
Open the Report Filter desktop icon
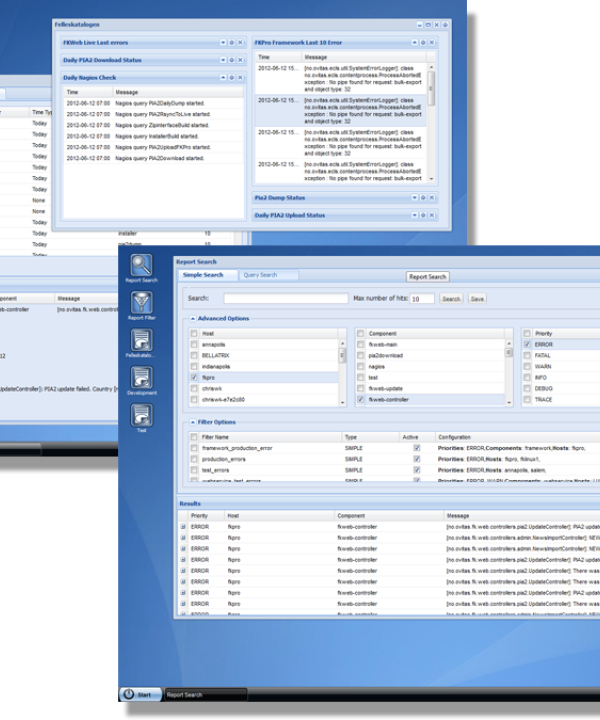pos(141,303)
